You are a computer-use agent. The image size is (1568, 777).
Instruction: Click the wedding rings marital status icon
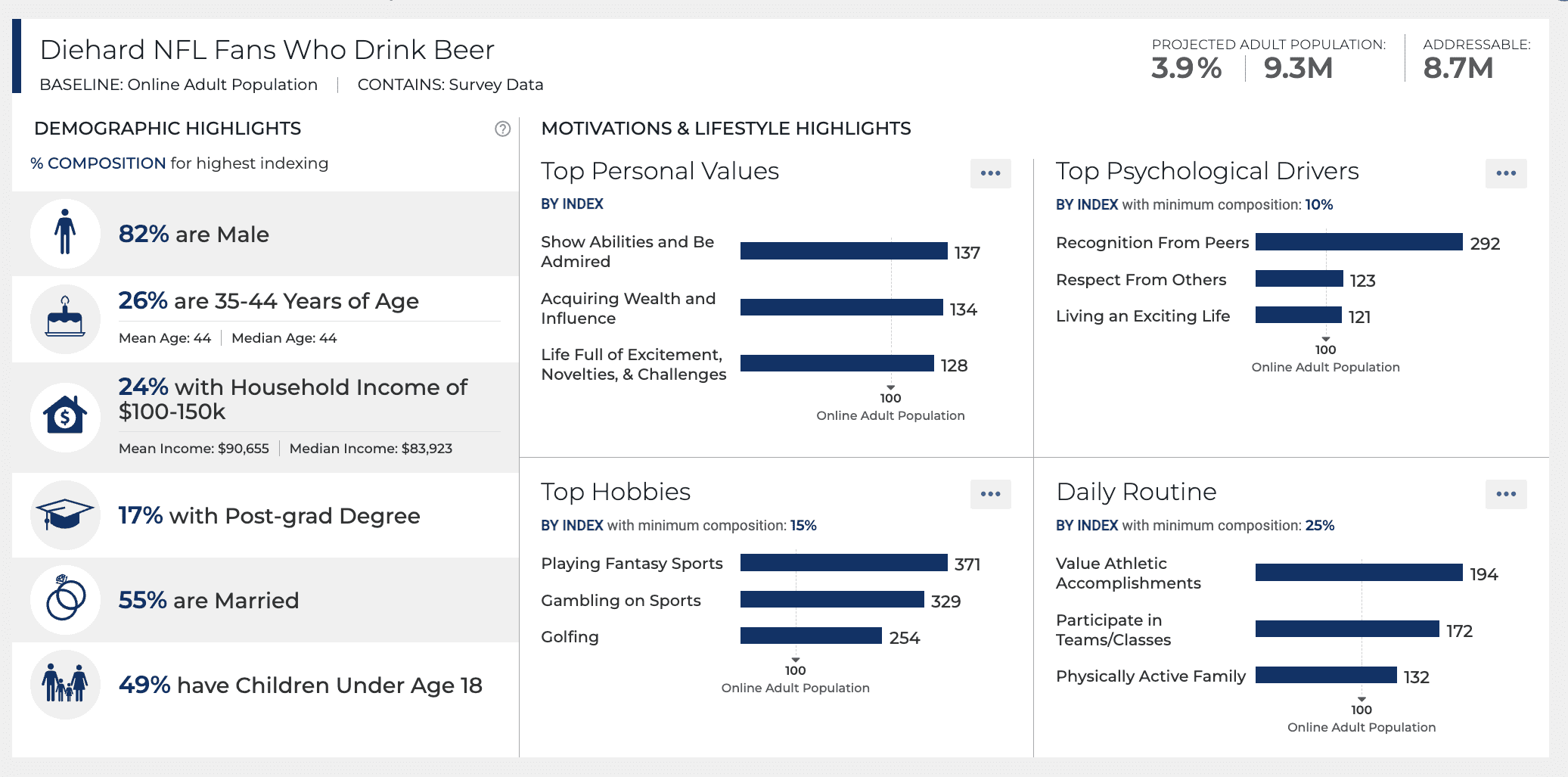click(65, 600)
